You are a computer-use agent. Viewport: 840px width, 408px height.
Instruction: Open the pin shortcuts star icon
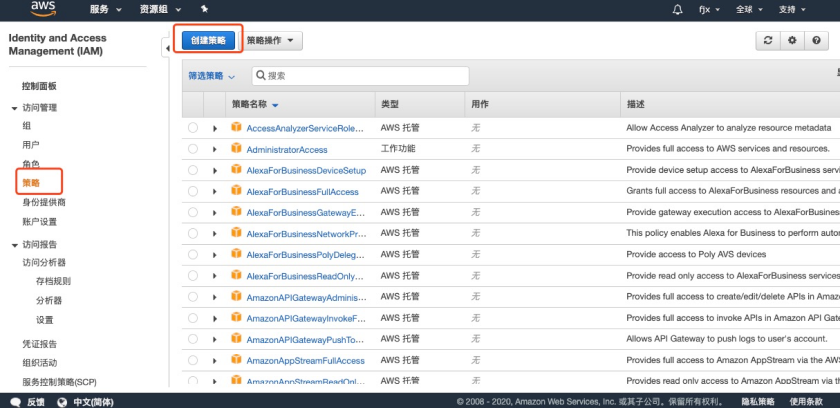click(x=204, y=10)
